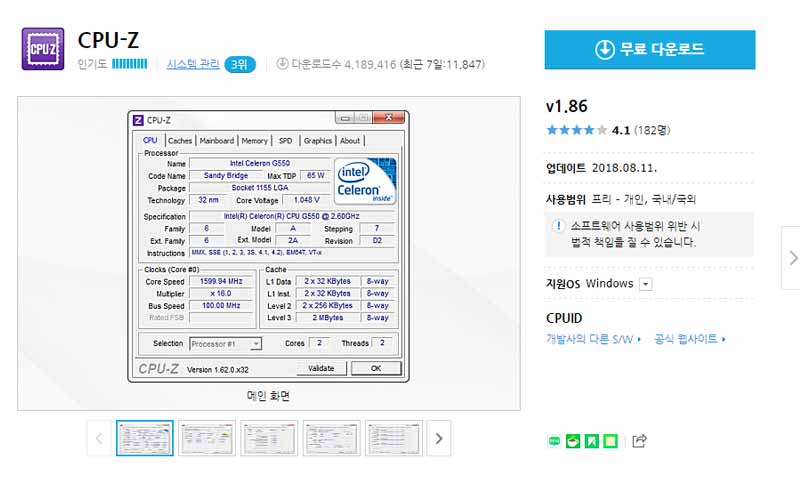Select the CPU tab in CPU-Z window
800x498 pixels.
pos(150,140)
